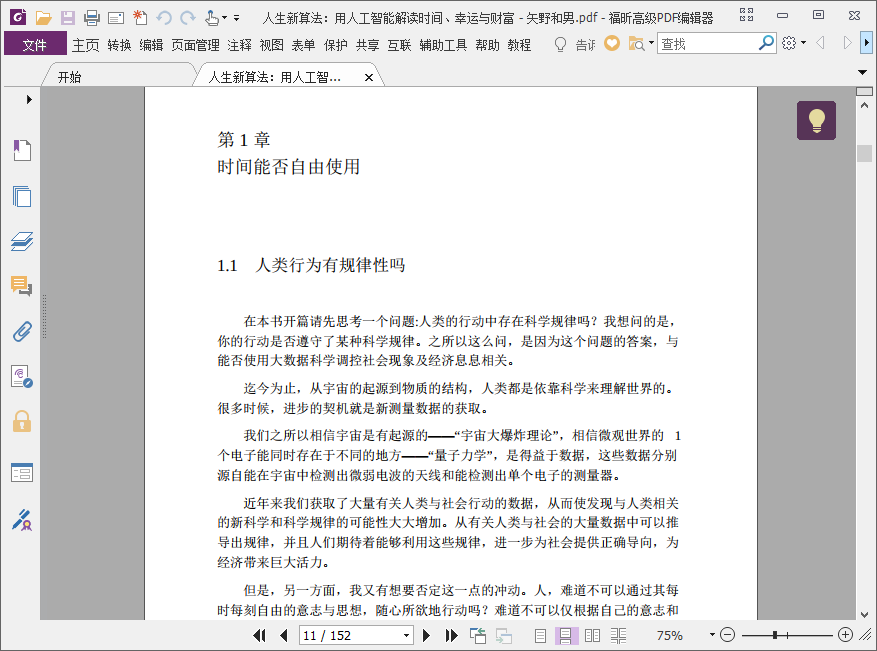Open file with the folder icon

tap(44, 18)
